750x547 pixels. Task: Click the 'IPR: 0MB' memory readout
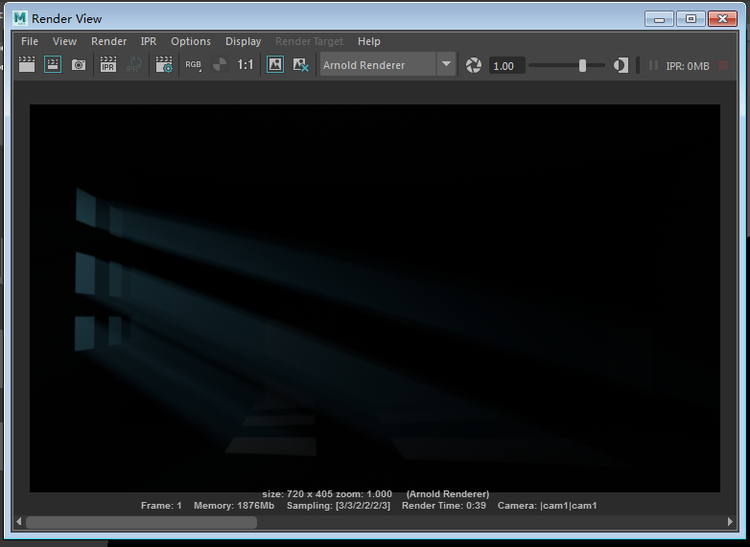click(687, 66)
